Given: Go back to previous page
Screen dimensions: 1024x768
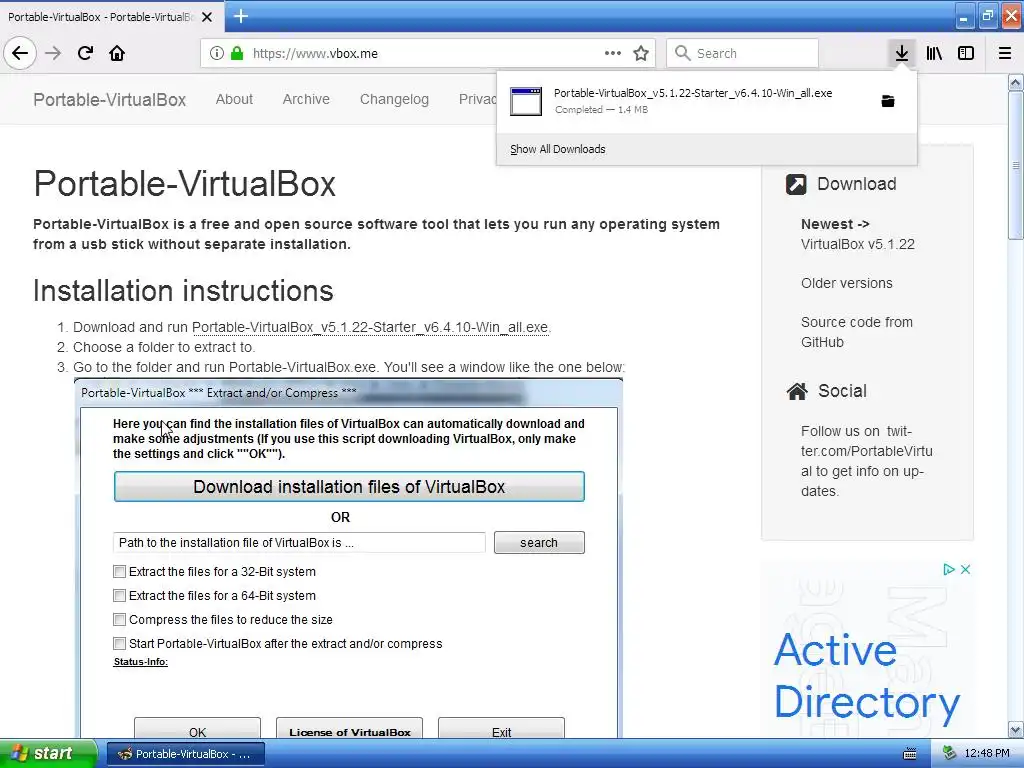Looking at the screenshot, I should (20, 54).
